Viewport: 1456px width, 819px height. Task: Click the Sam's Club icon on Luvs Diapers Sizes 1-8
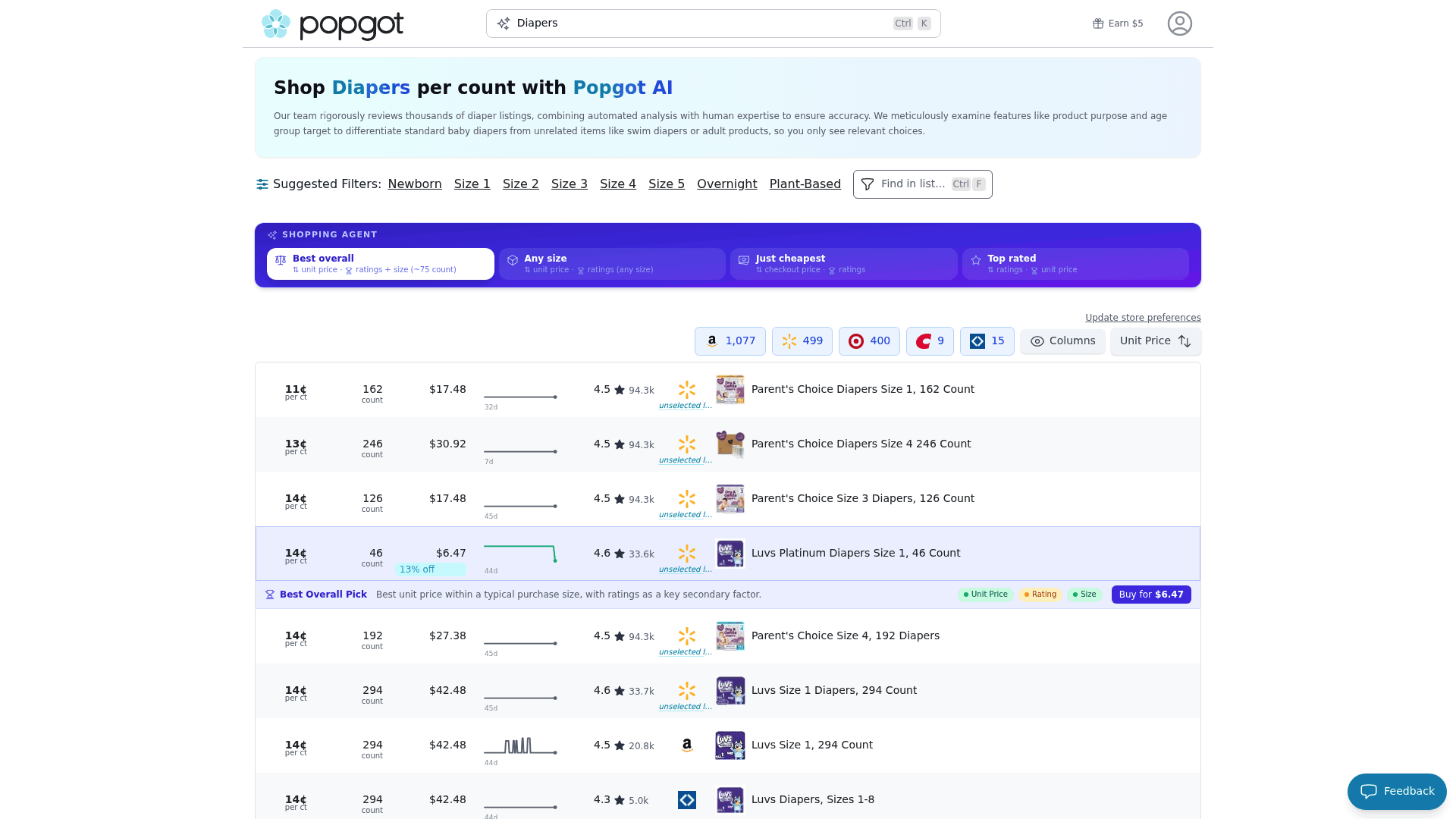[687, 800]
